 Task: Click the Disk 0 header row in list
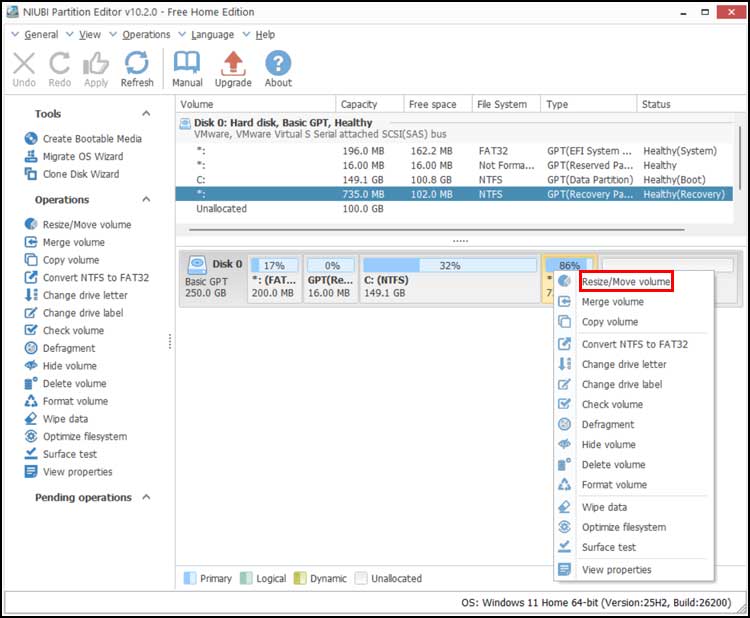point(454,128)
